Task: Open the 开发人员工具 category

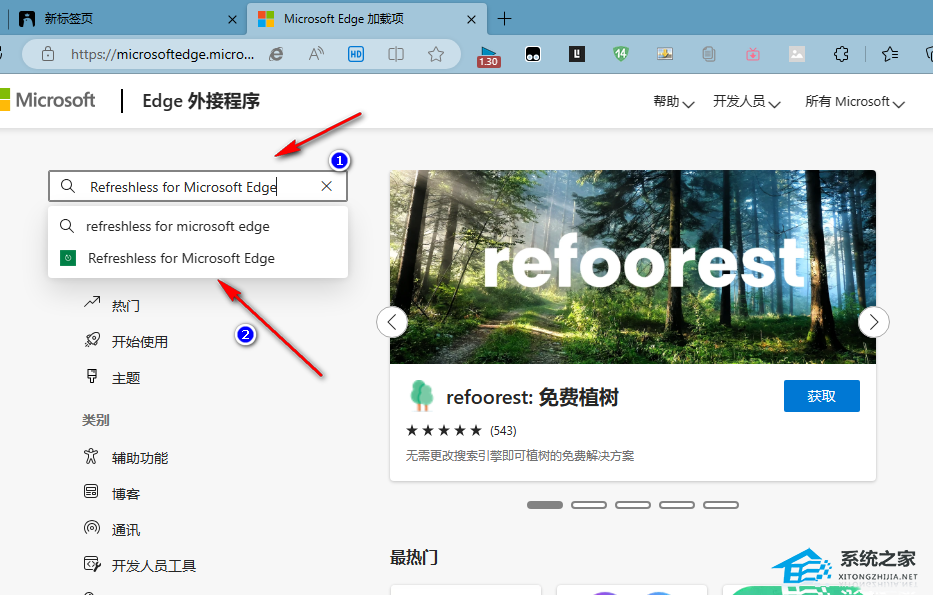Action: coord(140,565)
